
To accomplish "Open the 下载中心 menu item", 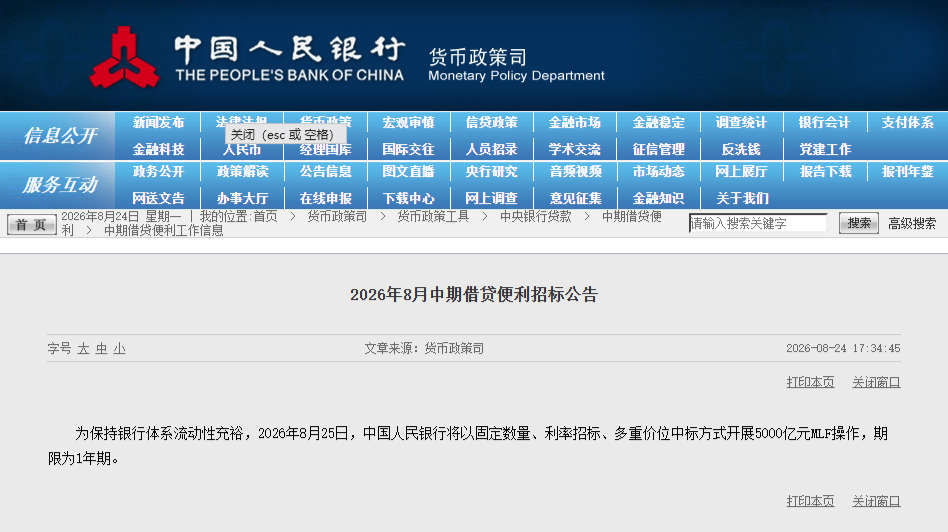I will (409, 198).
